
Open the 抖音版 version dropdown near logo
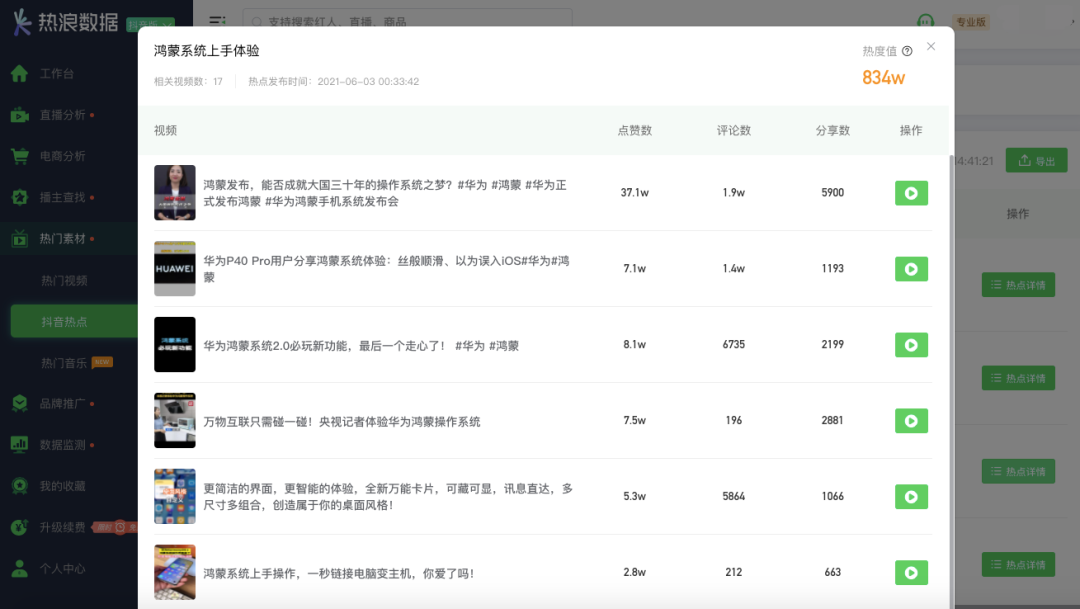pos(150,25)
